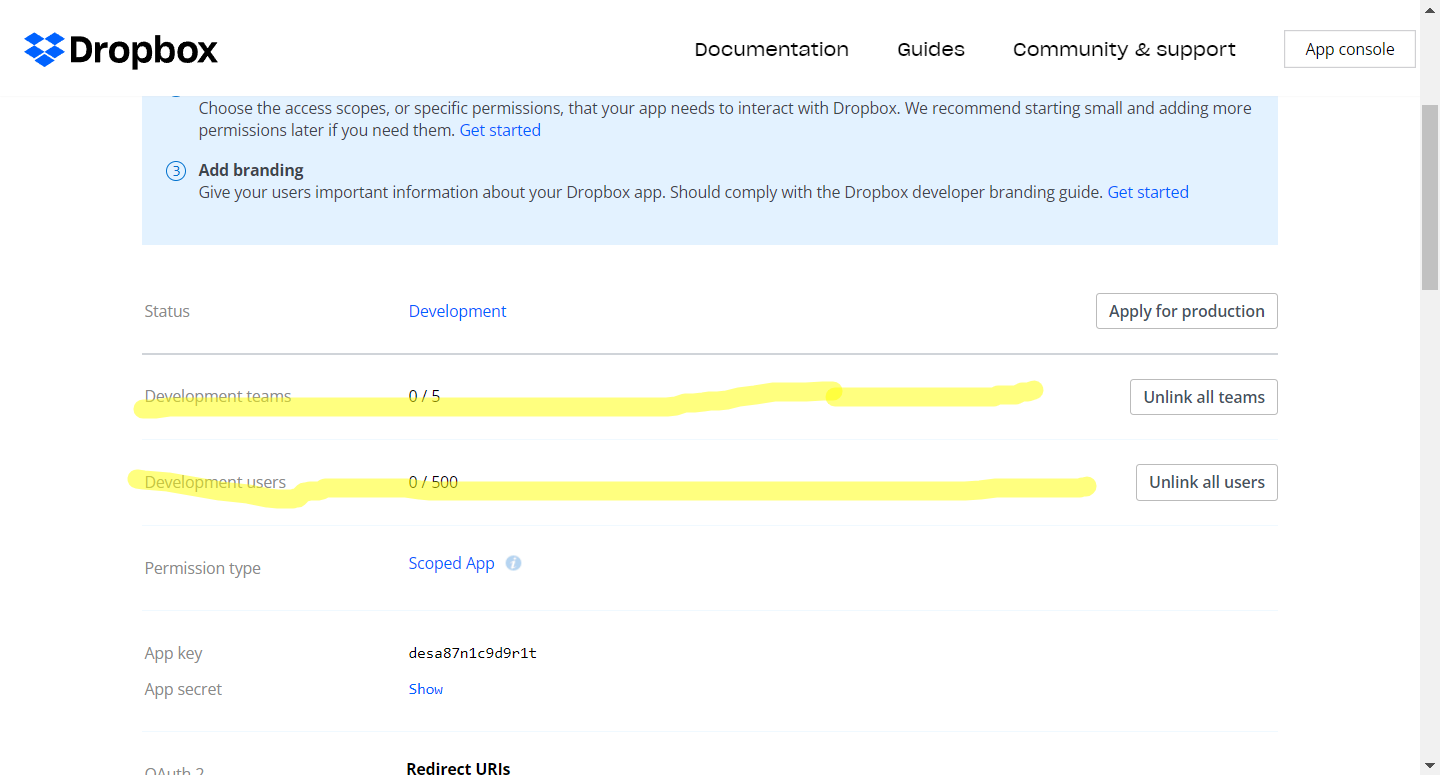This screenshot has width=1440, height=775.
Task: Click the Development users label
Action: click(215, 482)
